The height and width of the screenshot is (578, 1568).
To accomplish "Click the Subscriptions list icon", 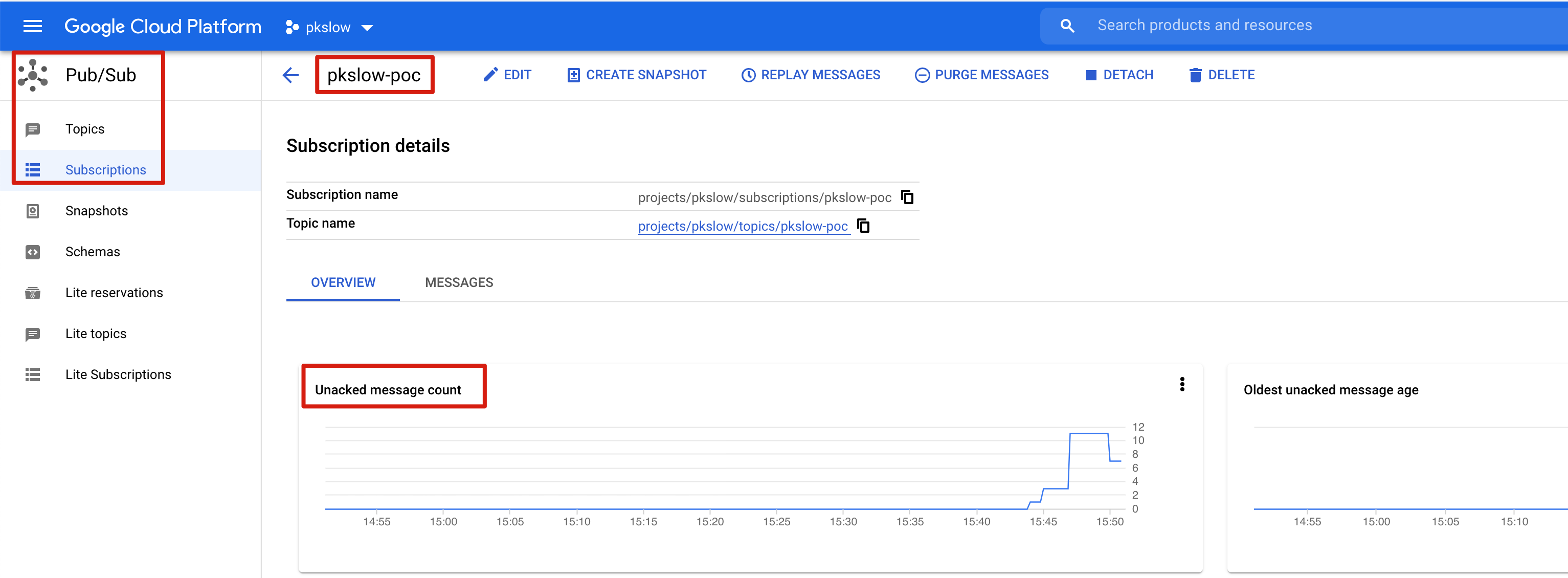I will (33, 170).
